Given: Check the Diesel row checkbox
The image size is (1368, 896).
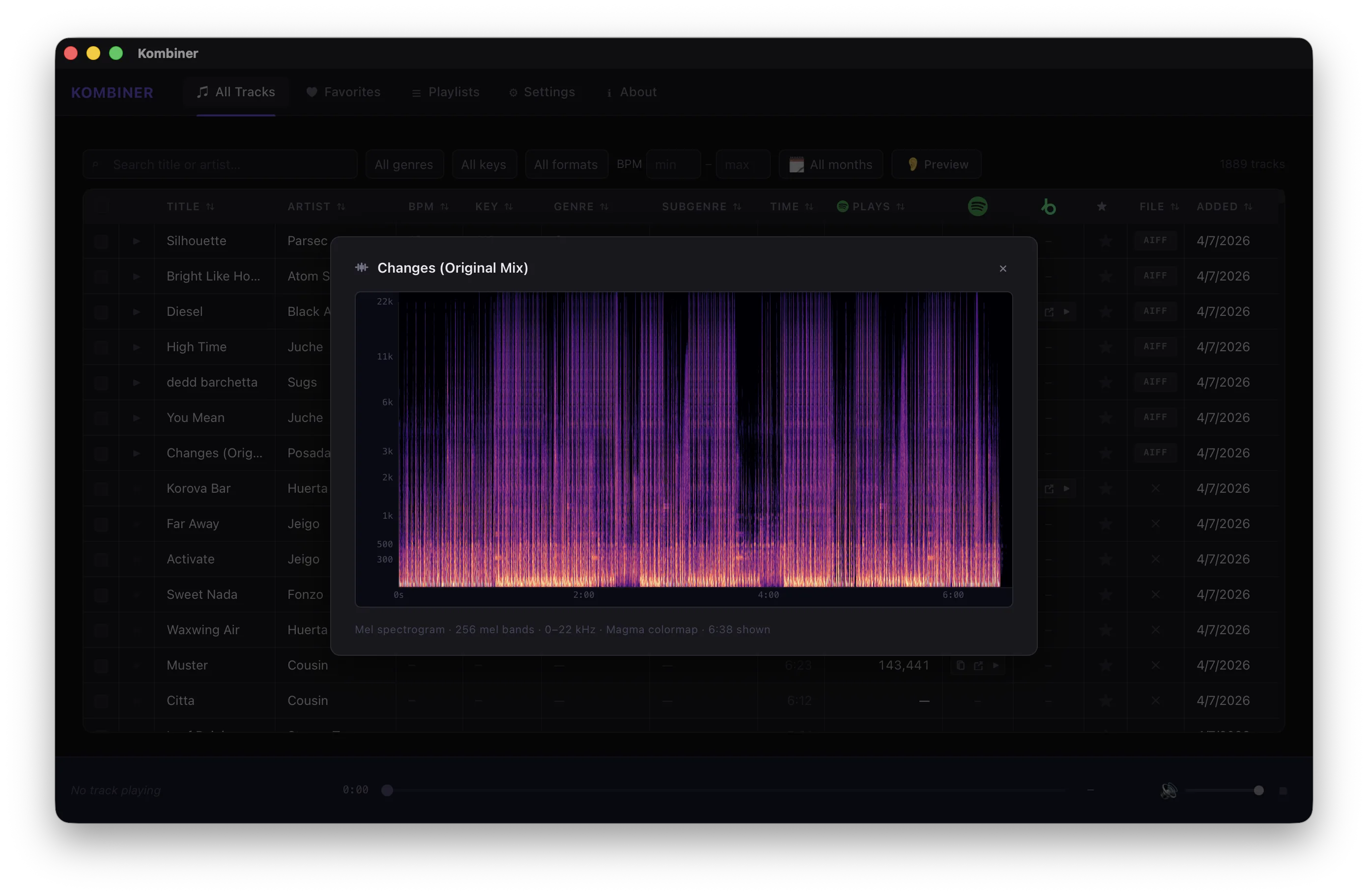Looking at the screenshot, I should pos(101,312).
